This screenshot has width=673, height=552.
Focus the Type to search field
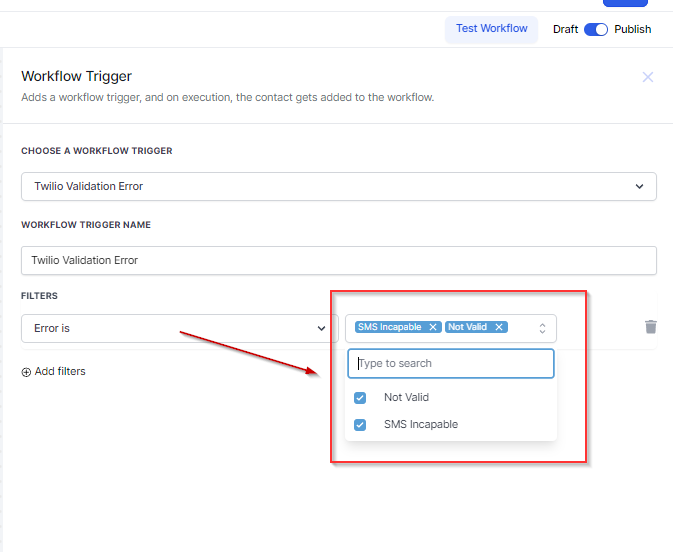(x=450, y=363)
